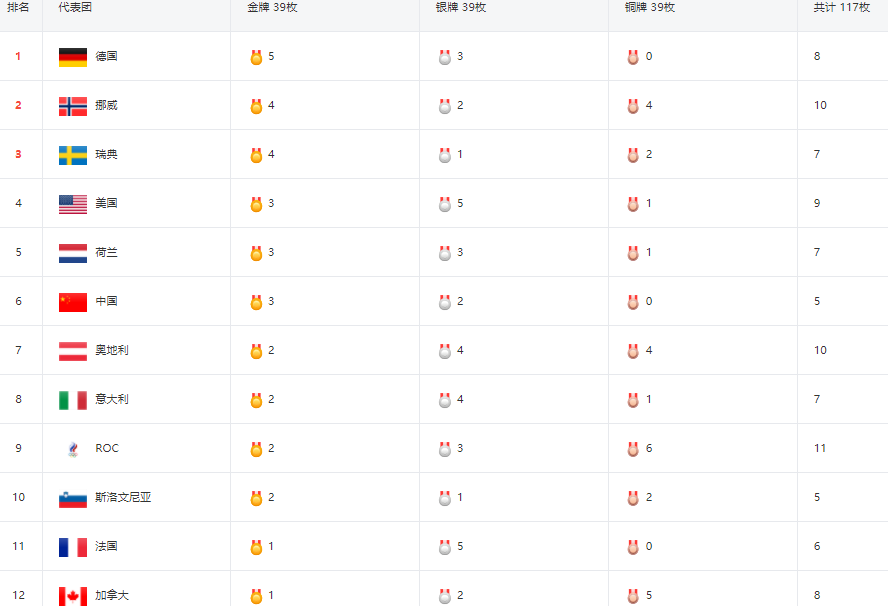Select the 共计 117枚 column header
The height and width of the screenshot is (606, 888).
(842, 7)
